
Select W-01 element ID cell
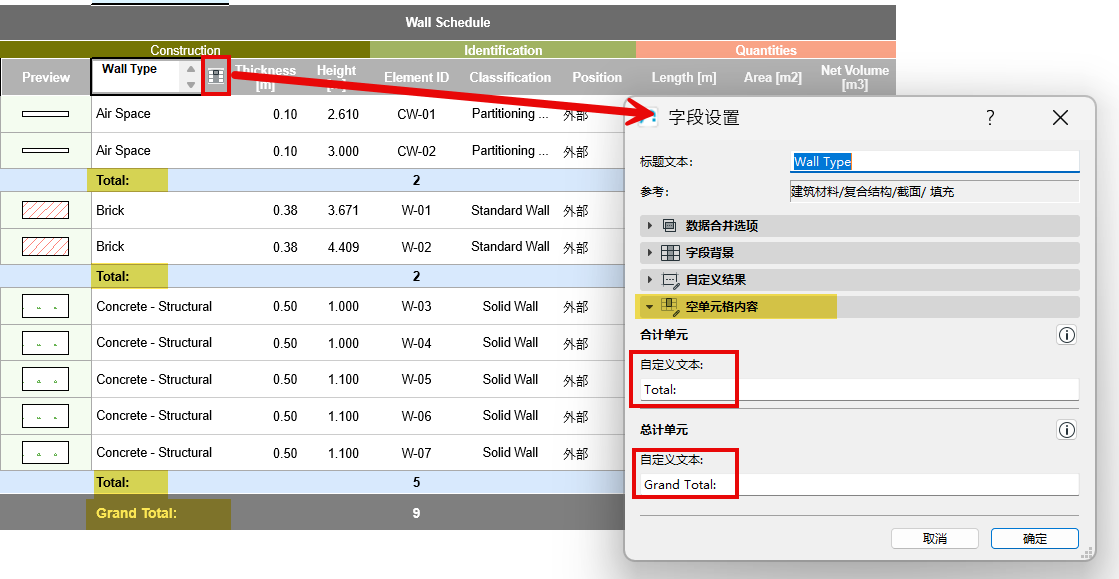(416, 211)
